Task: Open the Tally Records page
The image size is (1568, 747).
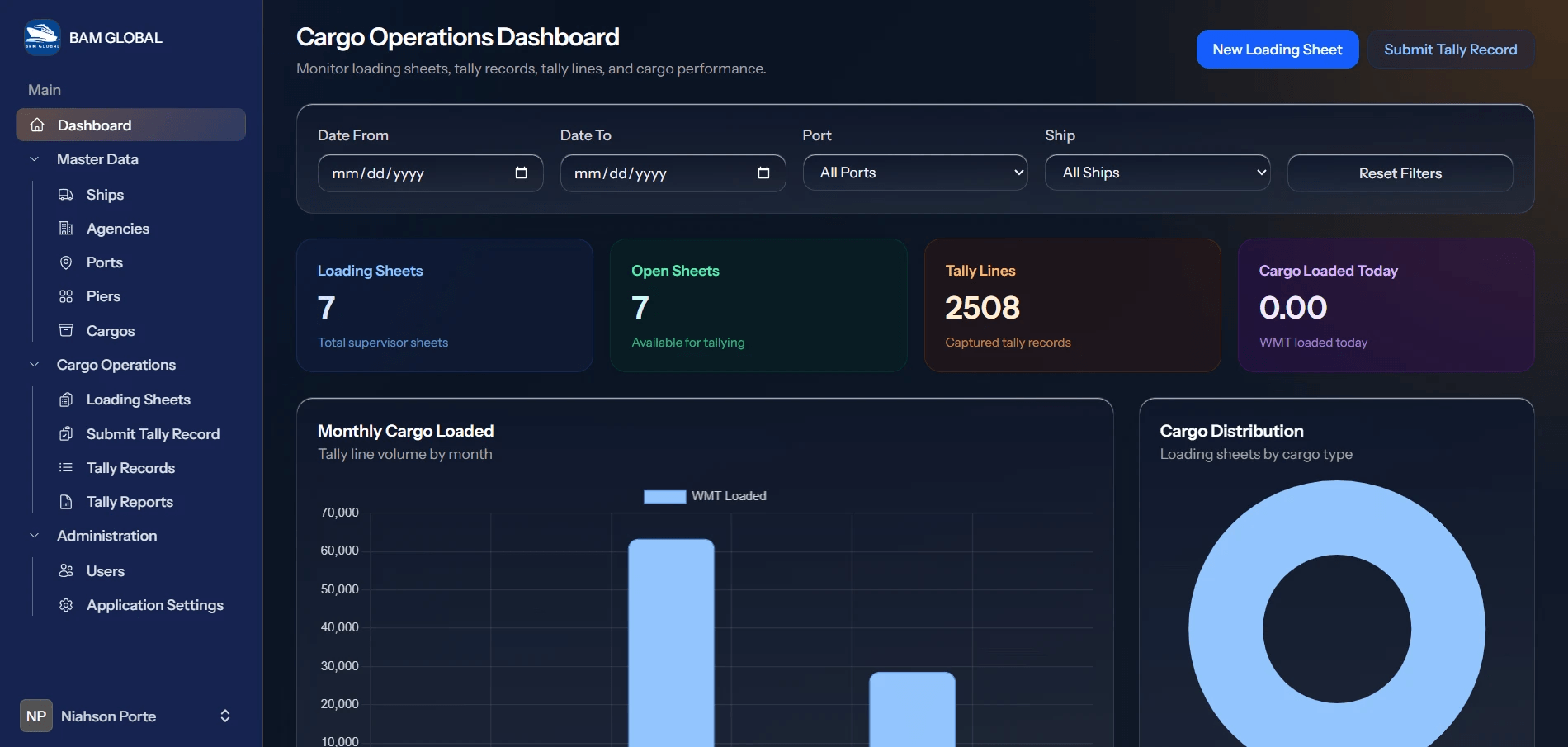Action: pyautogui.click(x=130, y=467)
